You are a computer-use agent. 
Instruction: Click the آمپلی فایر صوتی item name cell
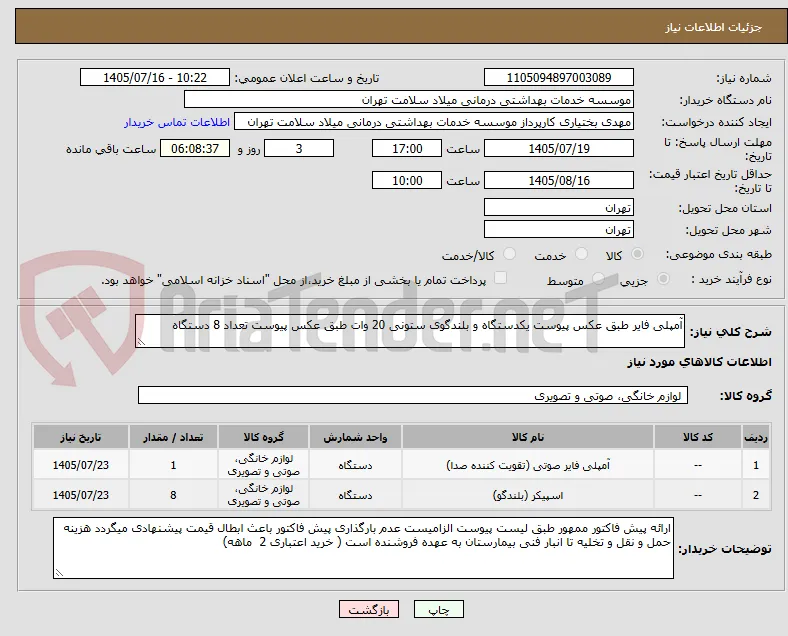(x=528, y=465)
